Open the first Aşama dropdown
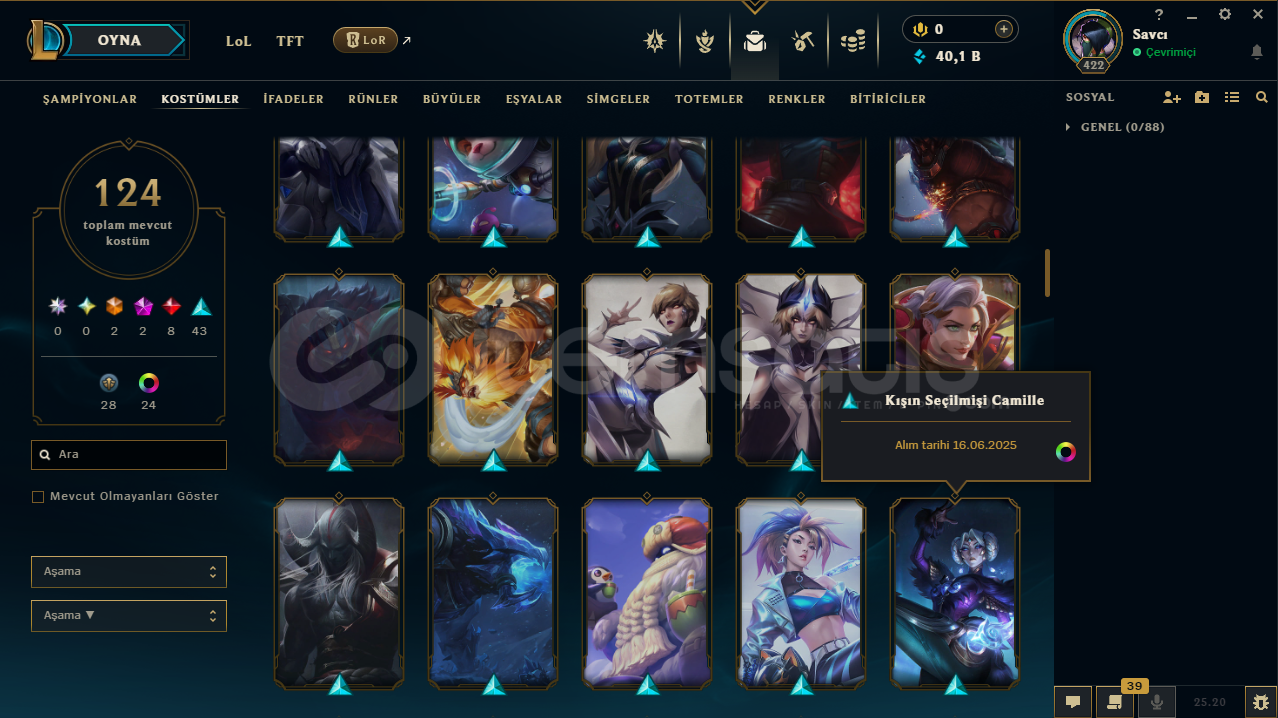1278x718 pixels. tap(129, 572)
